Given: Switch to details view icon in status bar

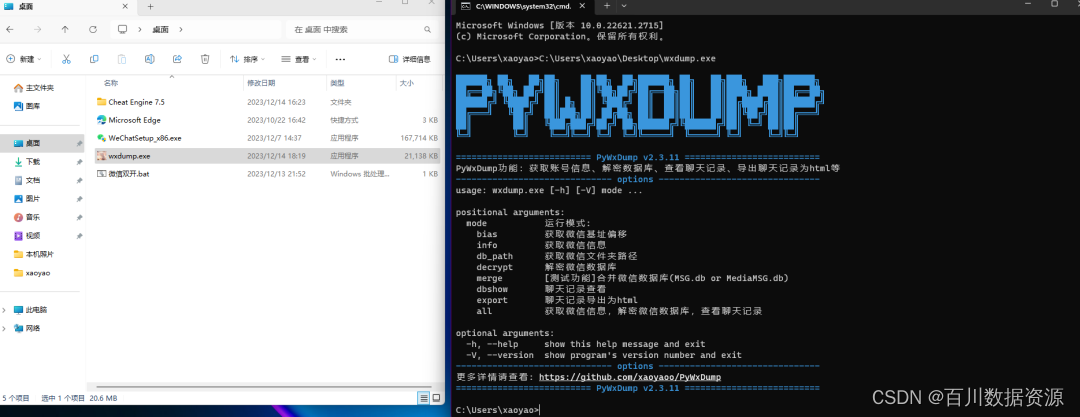Looking at the screenshot, I should point(424,398).
